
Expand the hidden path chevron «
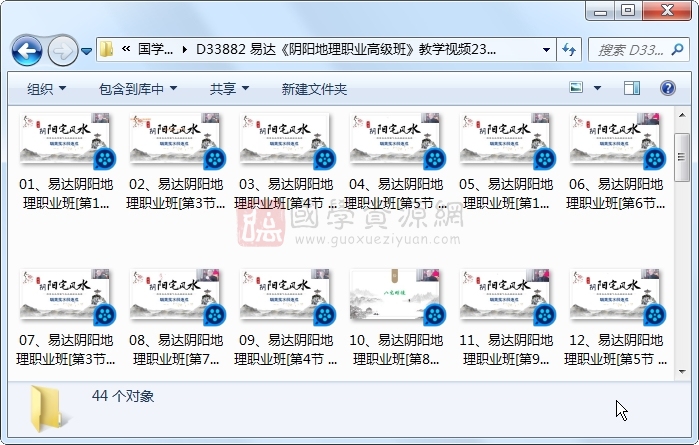click(126, 49)
